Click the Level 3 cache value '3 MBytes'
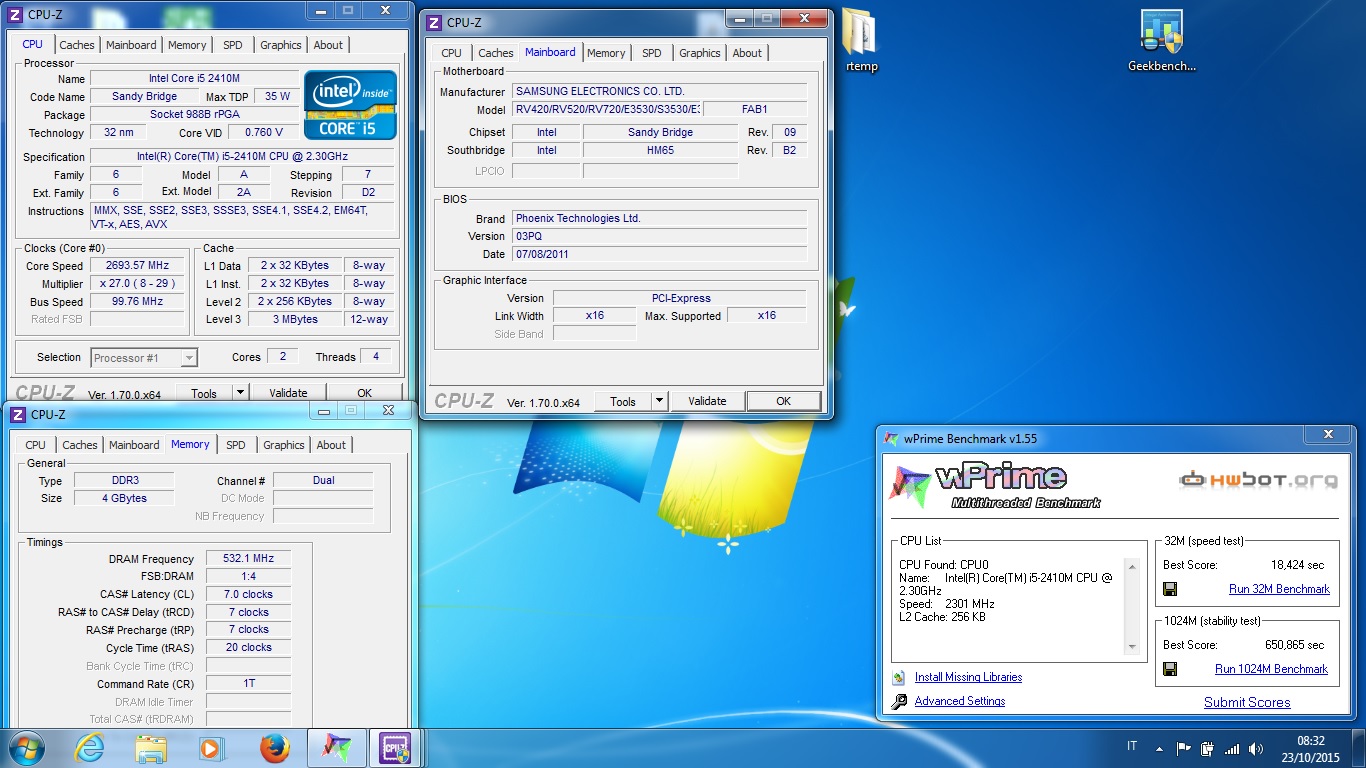 click(294, 320)
